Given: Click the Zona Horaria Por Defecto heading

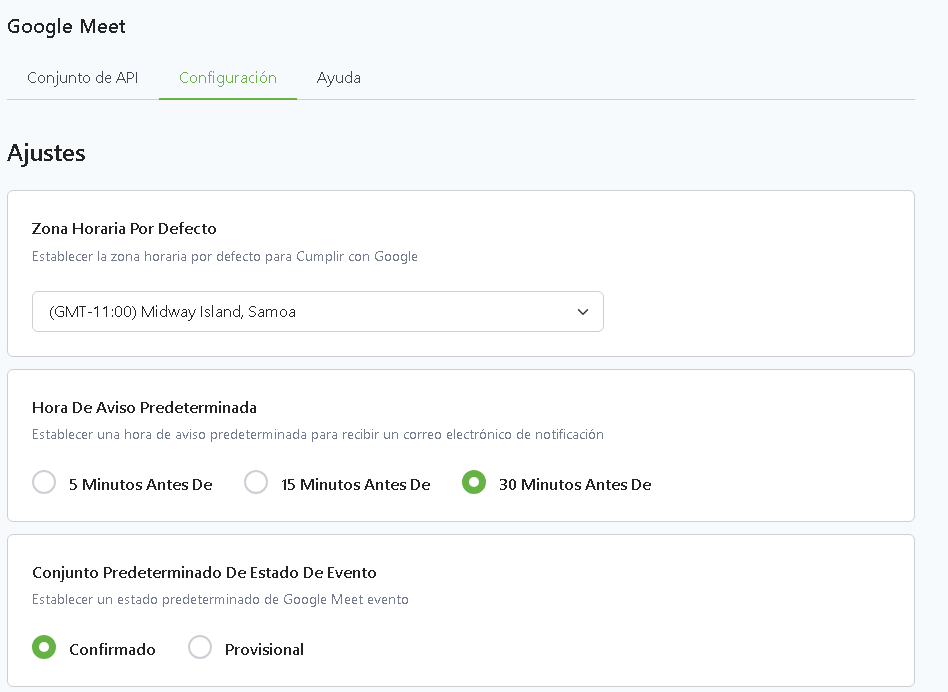Looking at the screenshot, I should pyautogui.click(x=124, y=229).
